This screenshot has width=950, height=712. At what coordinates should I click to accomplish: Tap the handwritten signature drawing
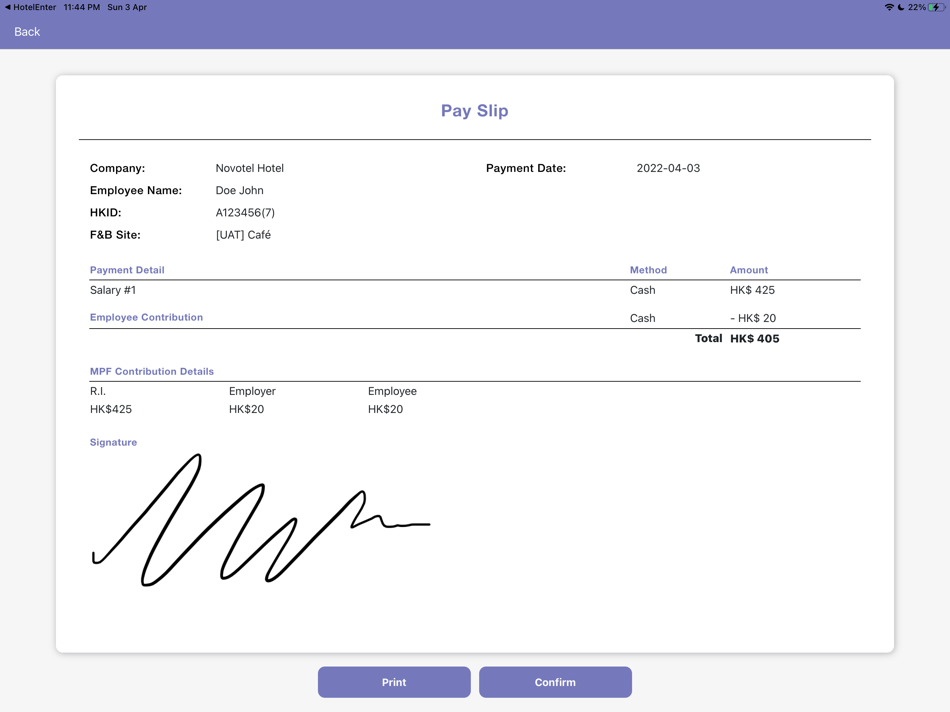tap(261, 520)
